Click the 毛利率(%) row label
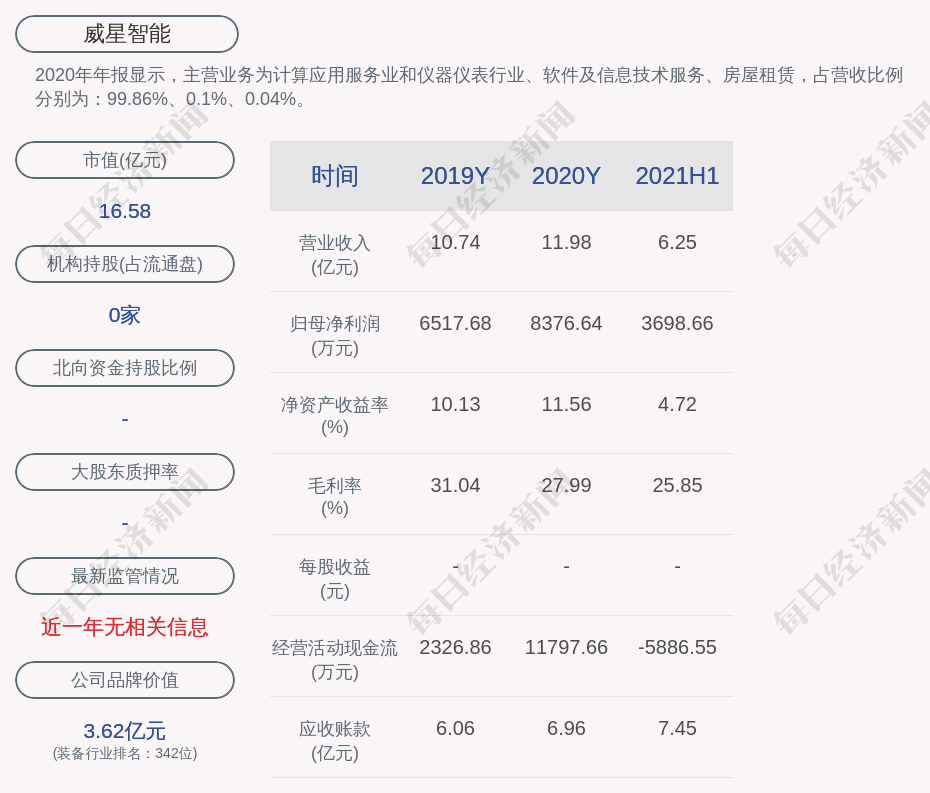930x793 pixels. (x=335, y=497)
